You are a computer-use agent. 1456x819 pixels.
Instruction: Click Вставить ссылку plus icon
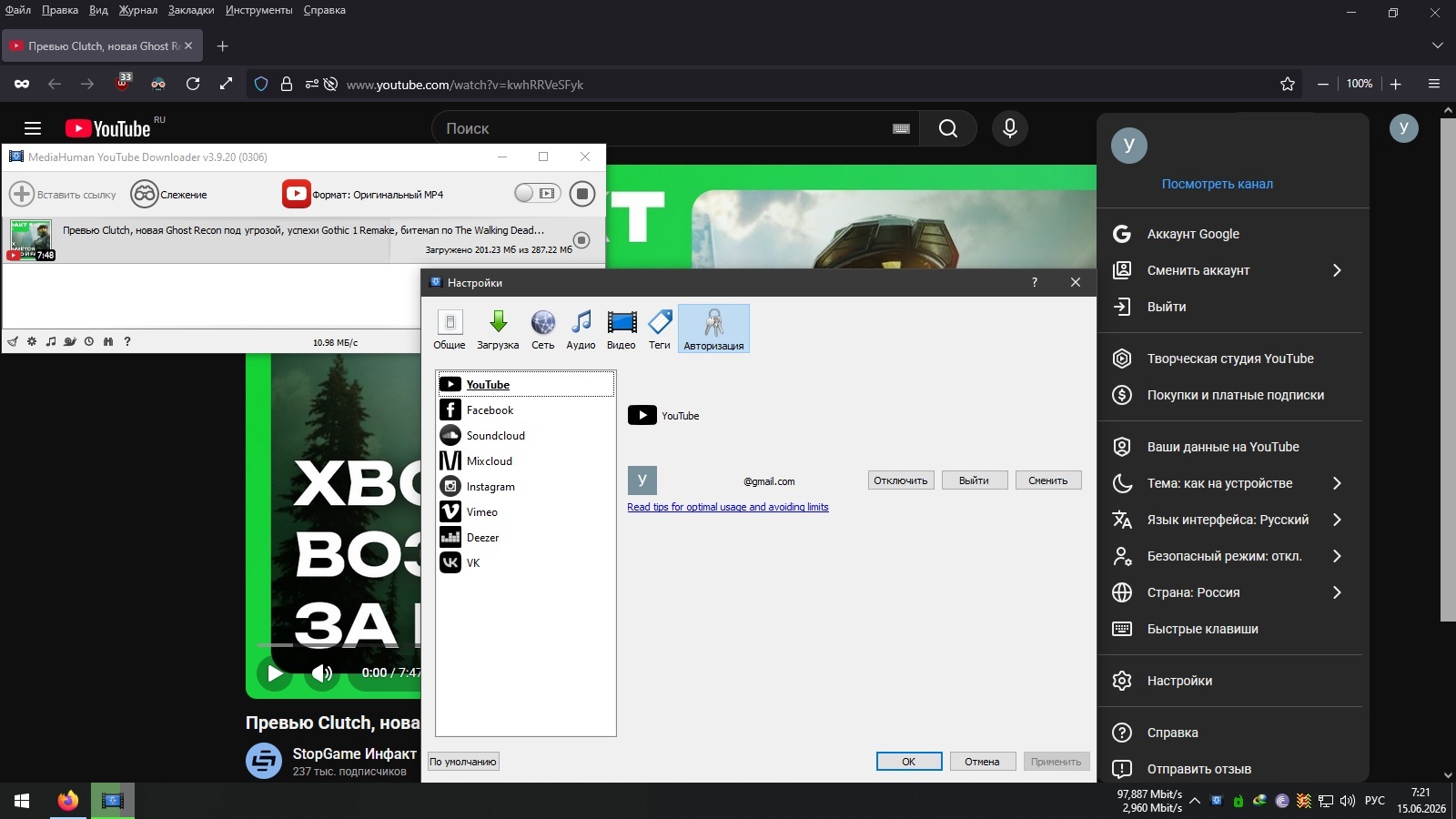22,194
